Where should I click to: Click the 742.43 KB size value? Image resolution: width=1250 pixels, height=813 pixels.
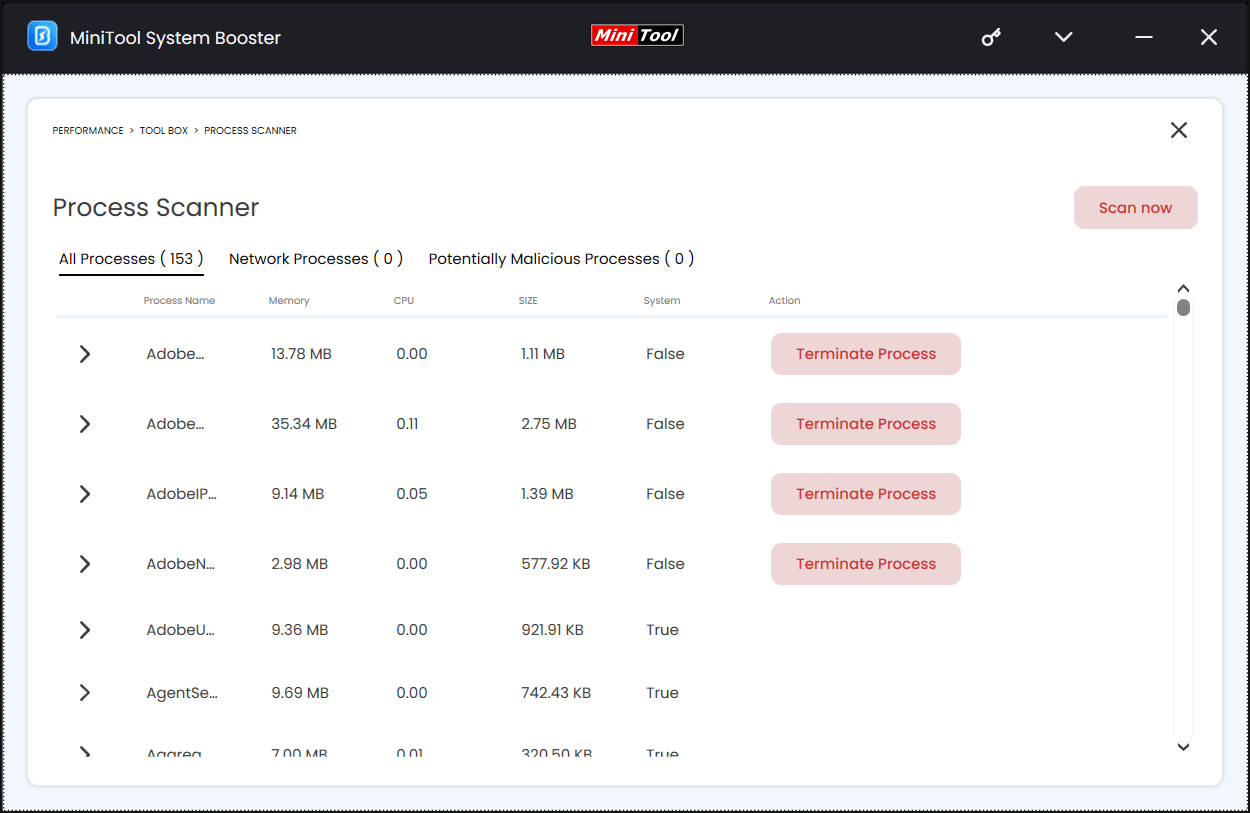click(556, 693)
